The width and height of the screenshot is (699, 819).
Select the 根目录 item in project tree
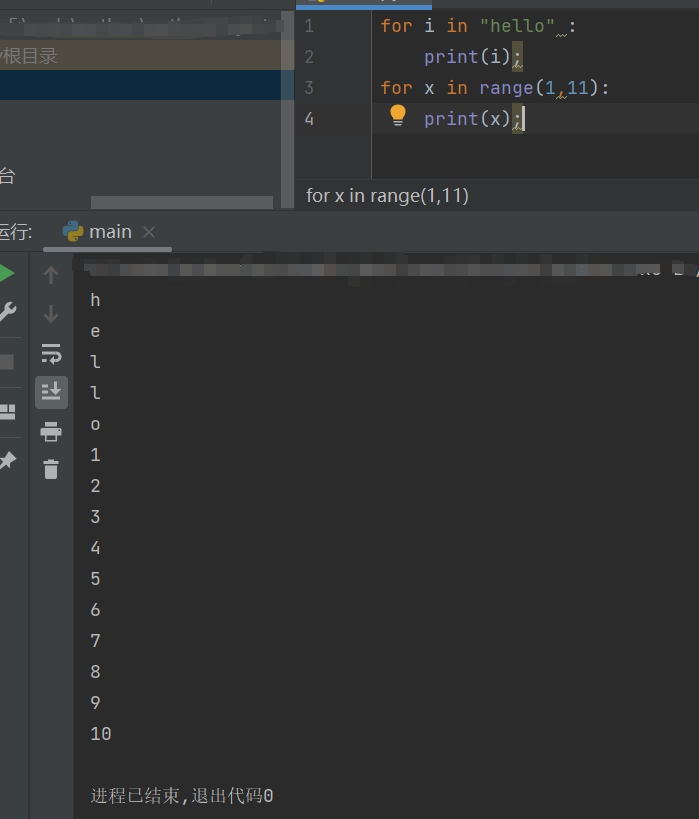[30, 56]
